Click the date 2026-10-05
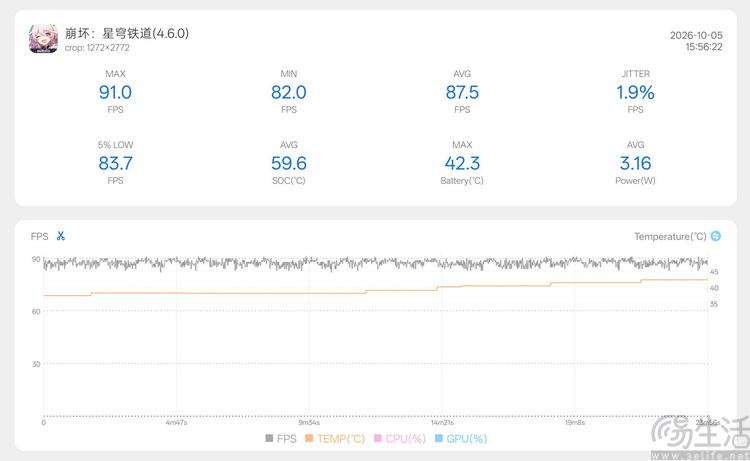Image resolution: width=750 pixels, height=461 pixels. (696, 35)
